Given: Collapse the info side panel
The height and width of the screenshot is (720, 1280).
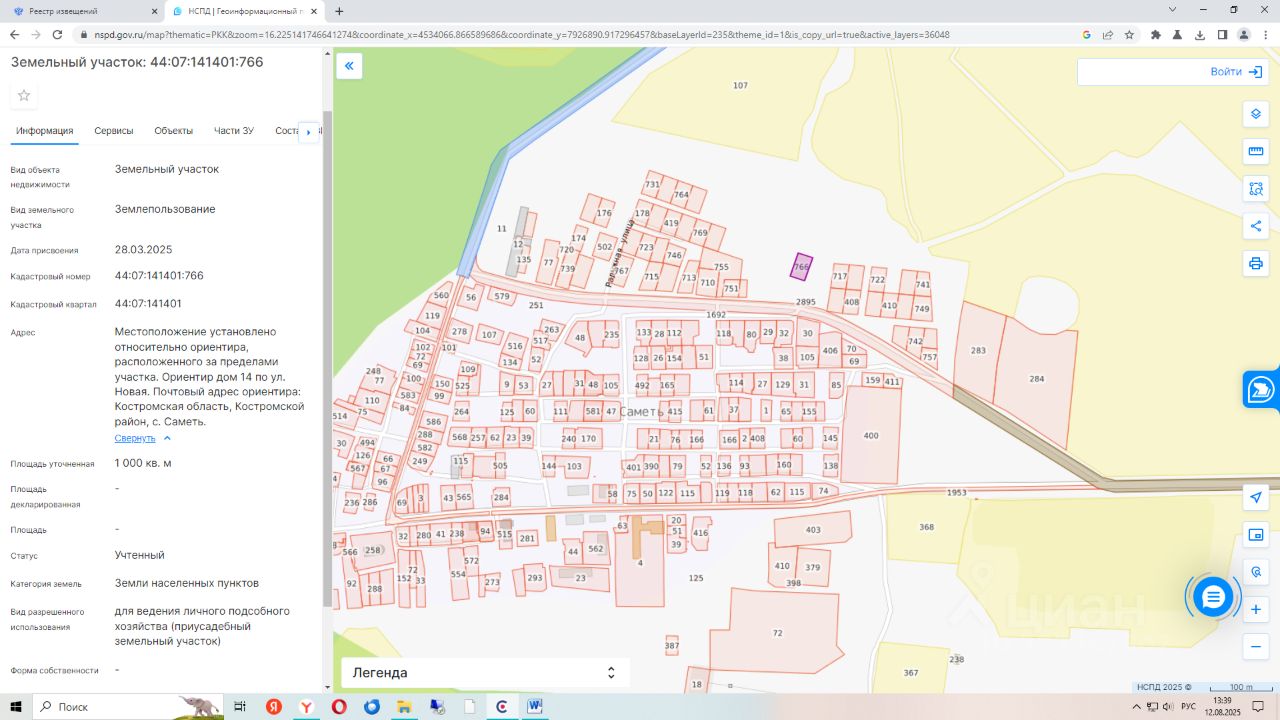Looking at the screenshot, I should coord(349,66).
